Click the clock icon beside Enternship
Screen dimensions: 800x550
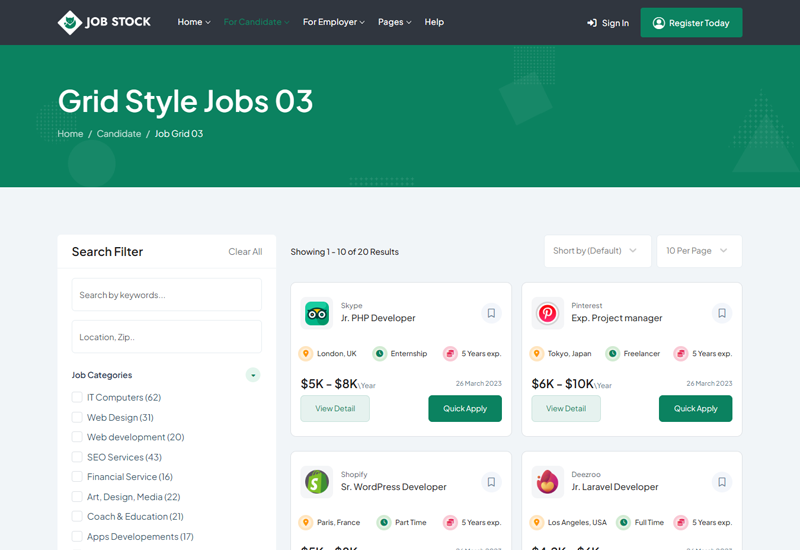point(380,354)
